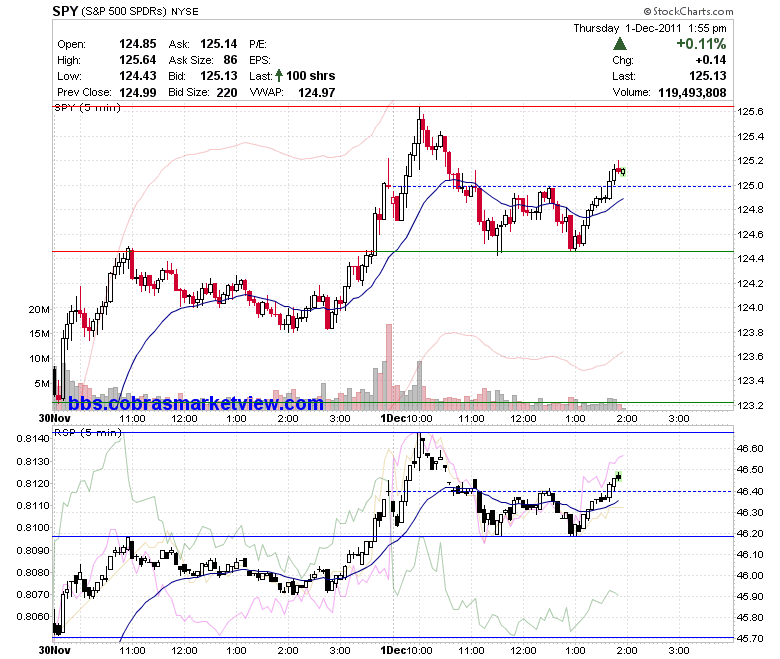The height and width of the screenshot is (659, 780).
Task: Select the SPY ticker symbol title
Action: coord(65,11)
